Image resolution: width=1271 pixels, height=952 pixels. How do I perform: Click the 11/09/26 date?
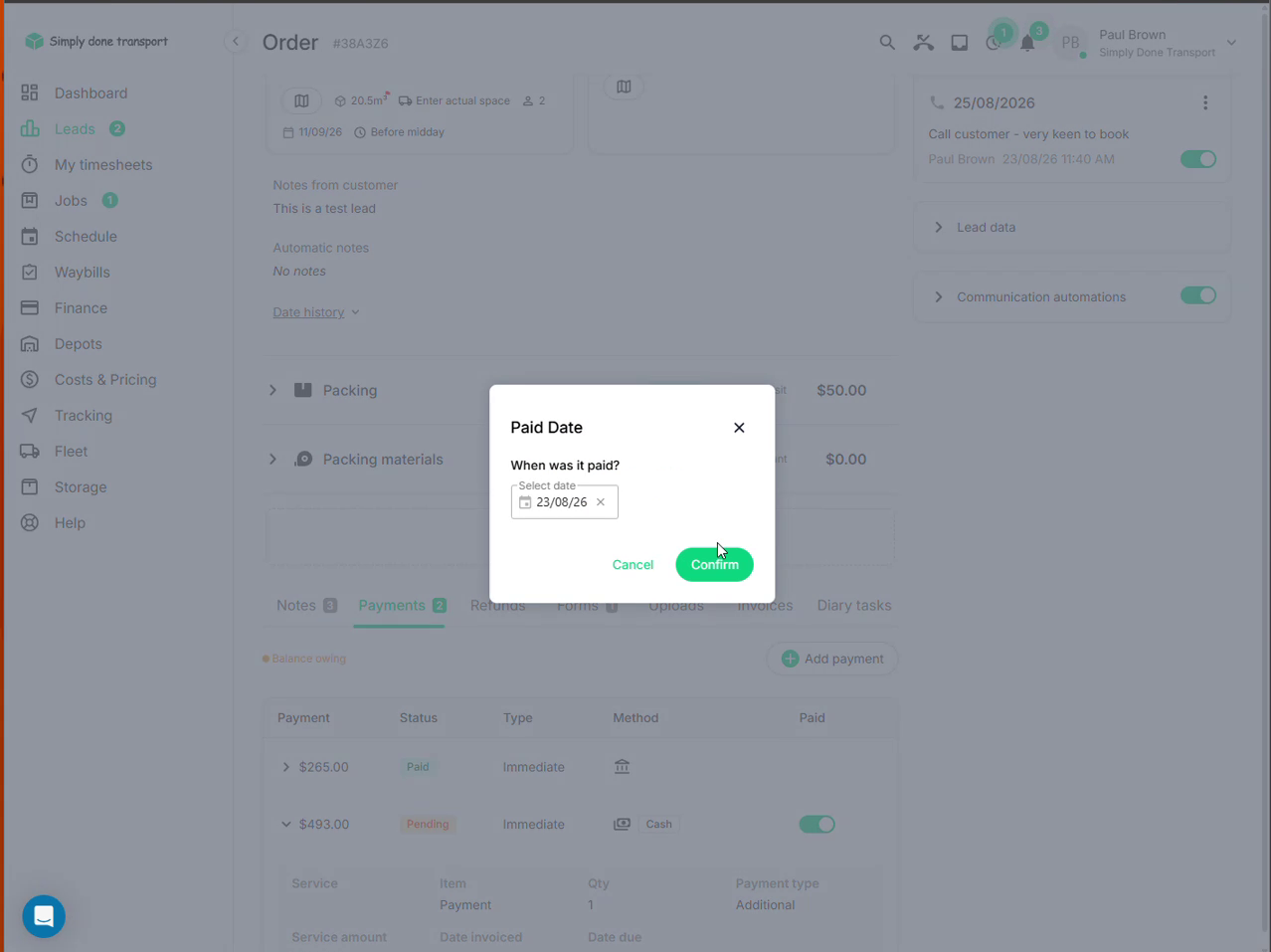coord(319,131)
